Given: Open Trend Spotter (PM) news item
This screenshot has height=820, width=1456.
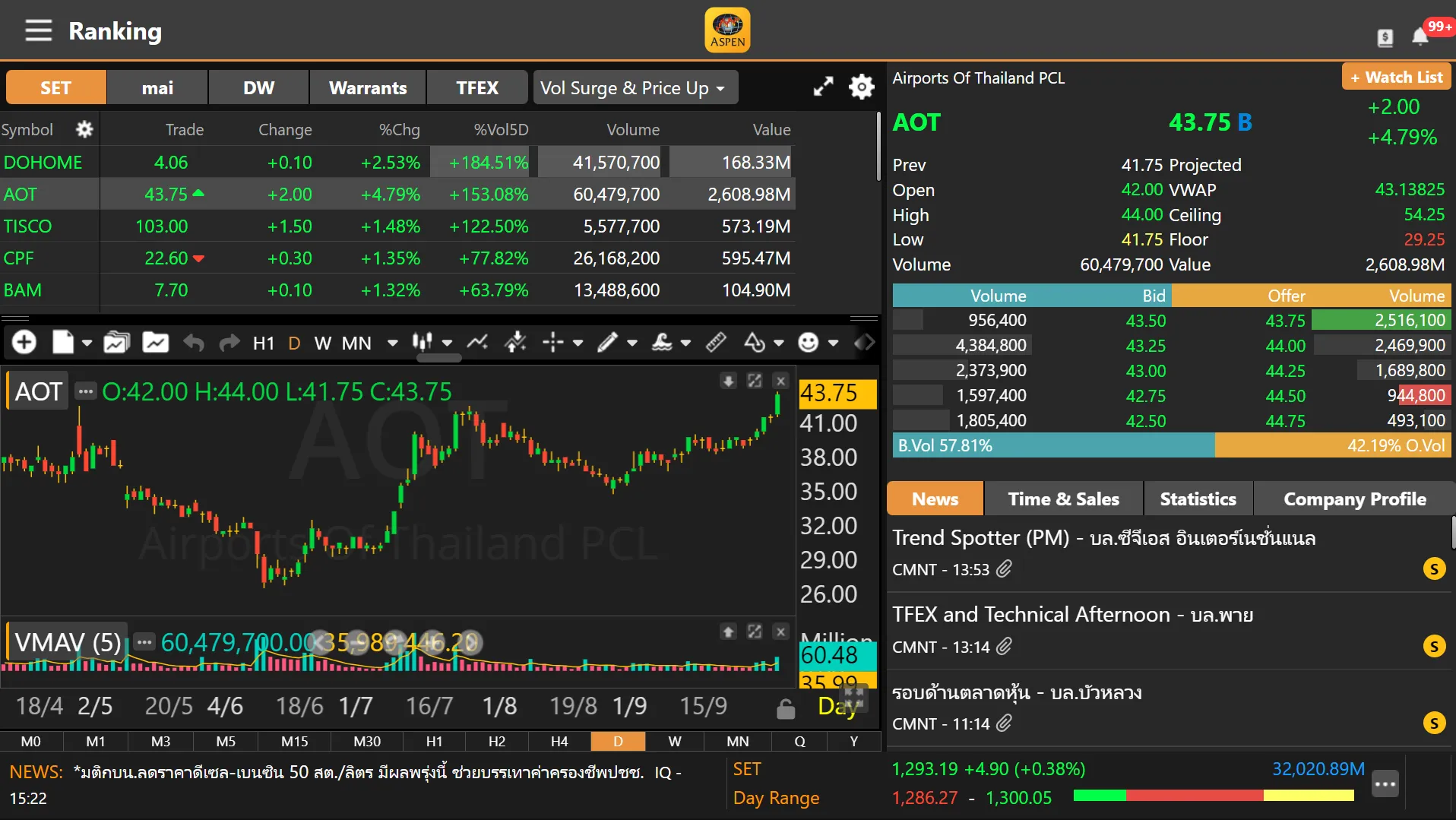Looking at the screenshot, I should pos(1103,538).
